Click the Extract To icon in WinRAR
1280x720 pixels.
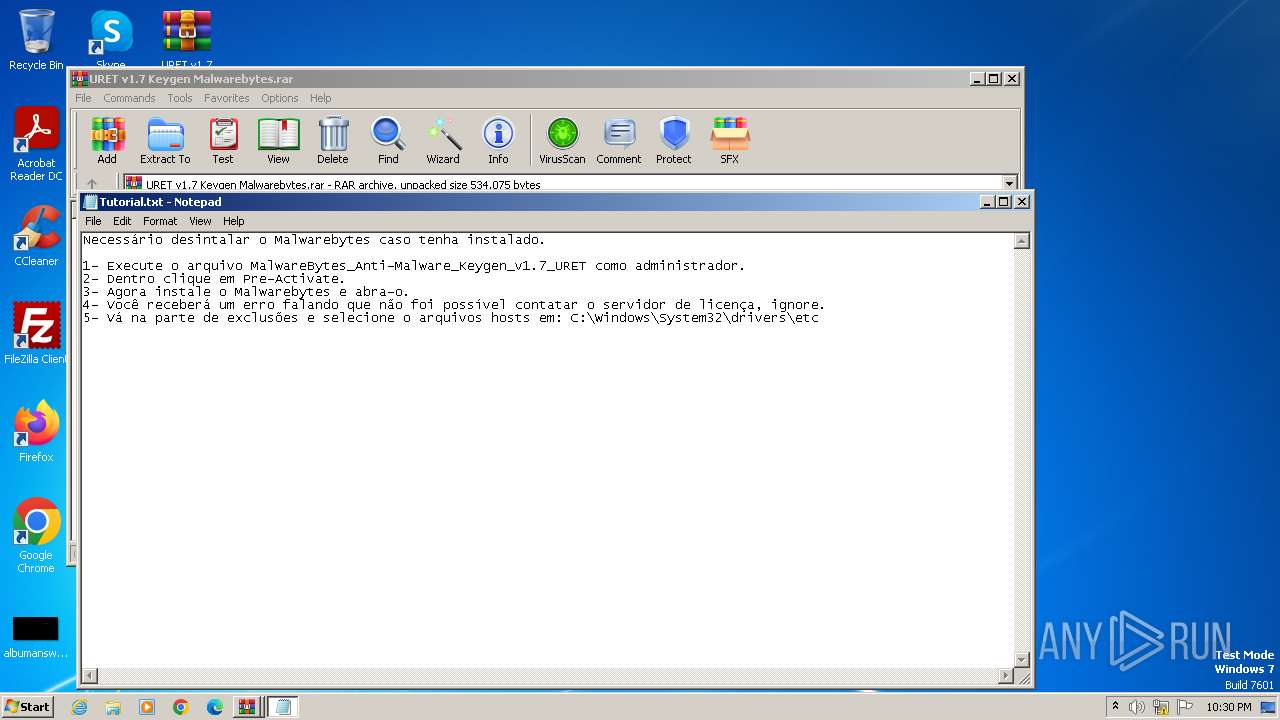[165, 141]
